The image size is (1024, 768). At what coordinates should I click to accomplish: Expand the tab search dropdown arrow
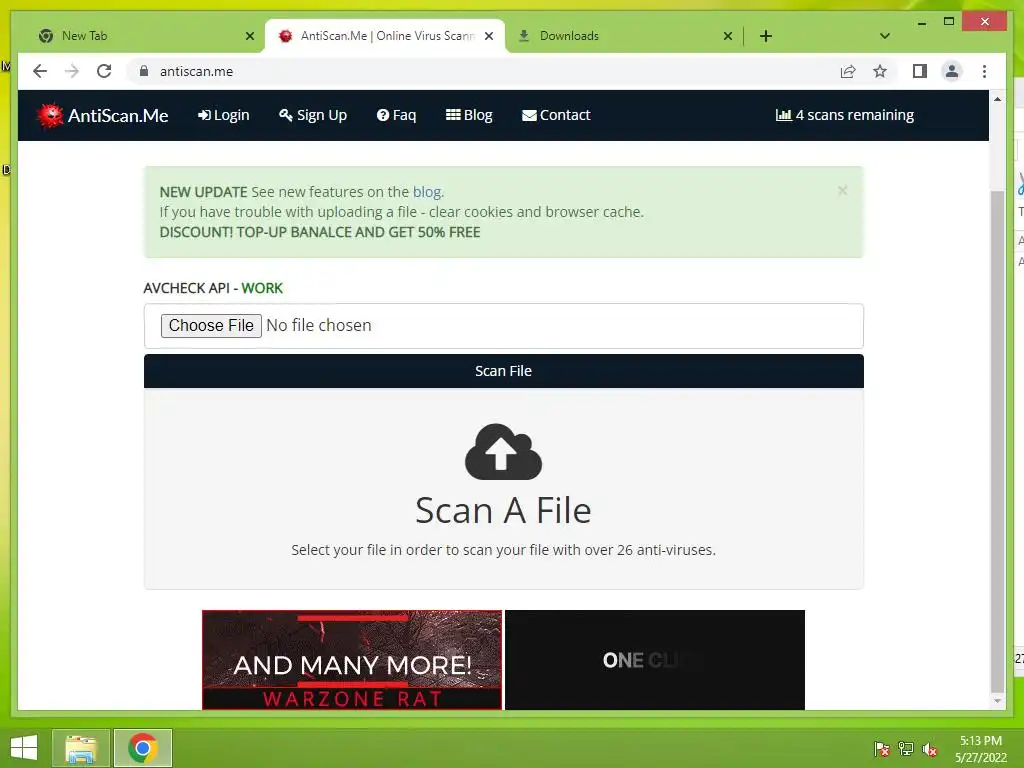885,36
